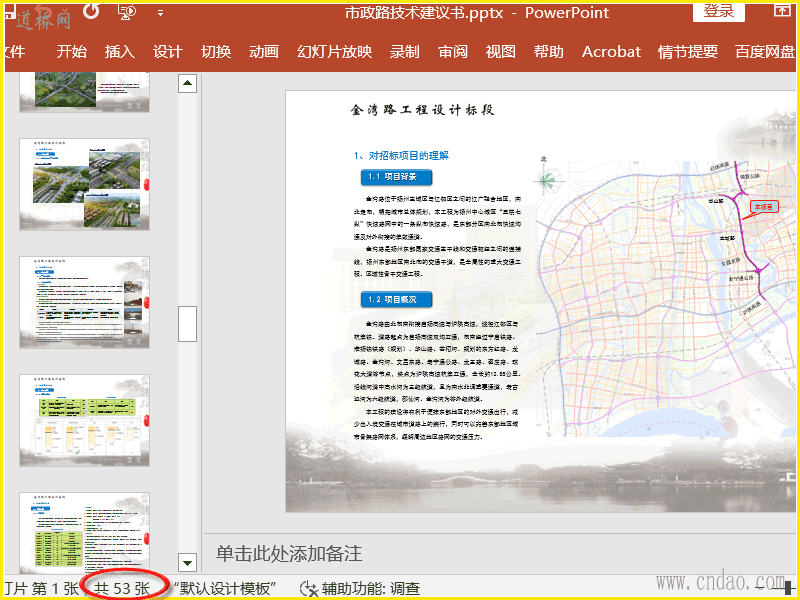
Task: Click the thumbnail pane scrollbar handle
Action: (187, 323)
